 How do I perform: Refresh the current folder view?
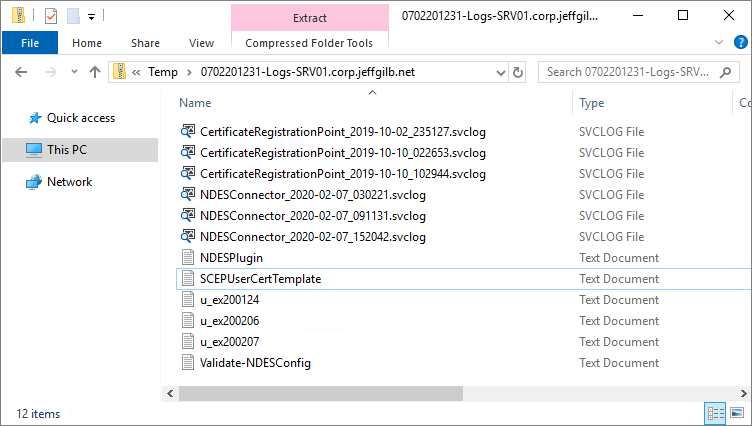pos(517,72)
